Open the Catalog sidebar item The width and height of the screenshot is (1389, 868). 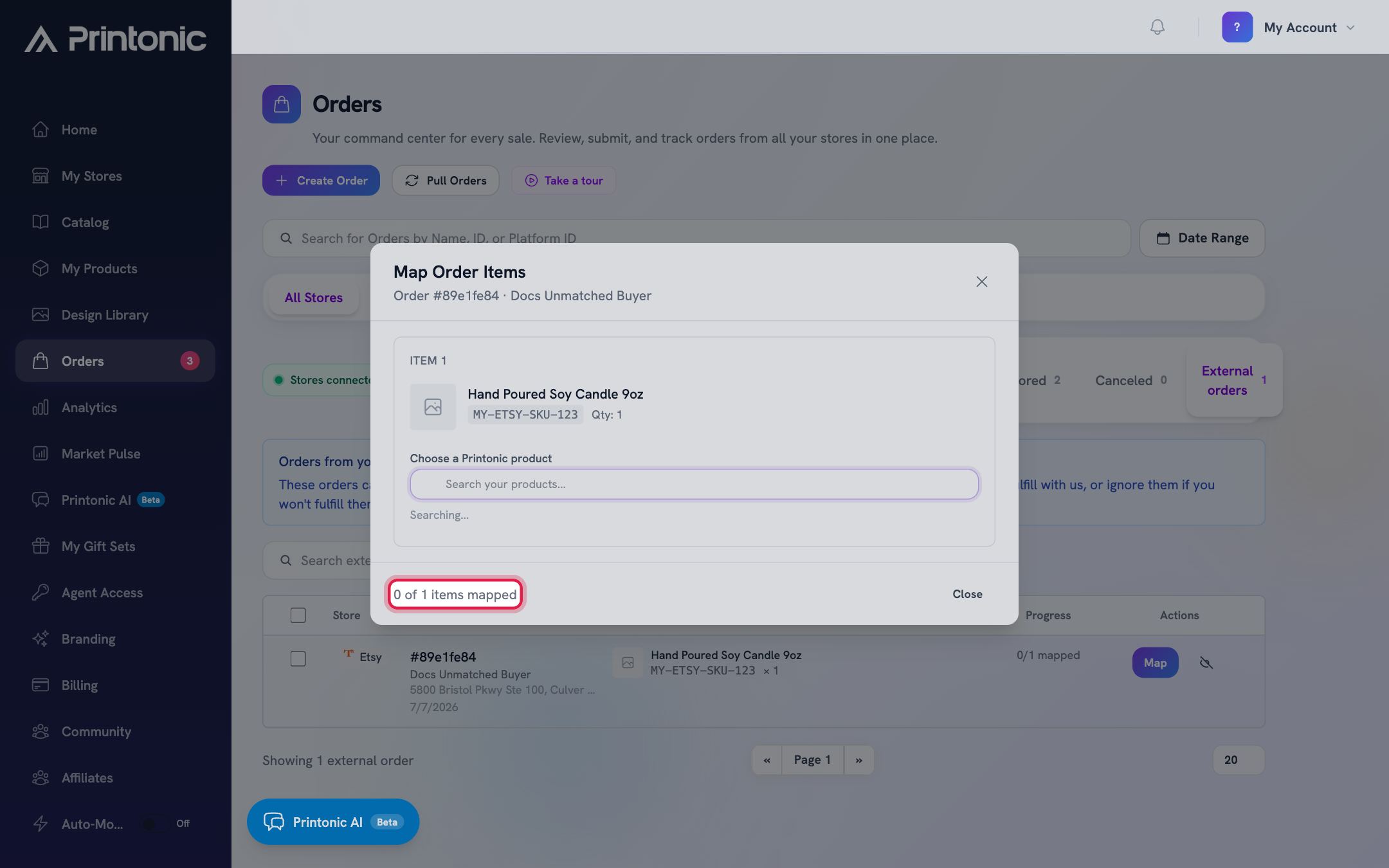coord(115,222)
